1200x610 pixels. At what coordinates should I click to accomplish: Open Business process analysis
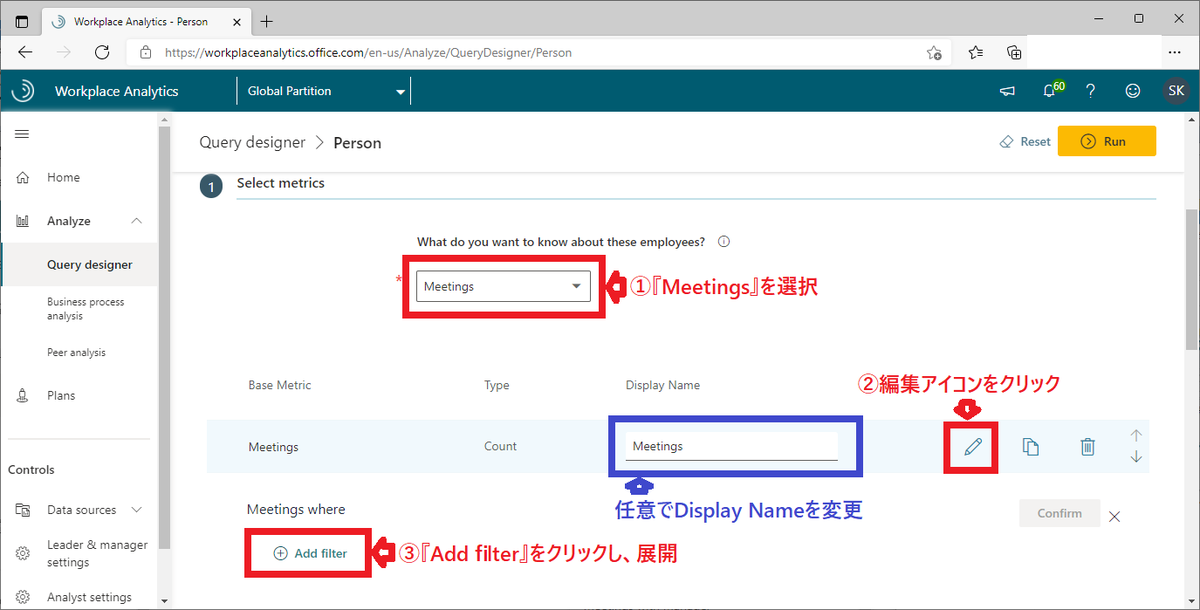tap(86, 309)
